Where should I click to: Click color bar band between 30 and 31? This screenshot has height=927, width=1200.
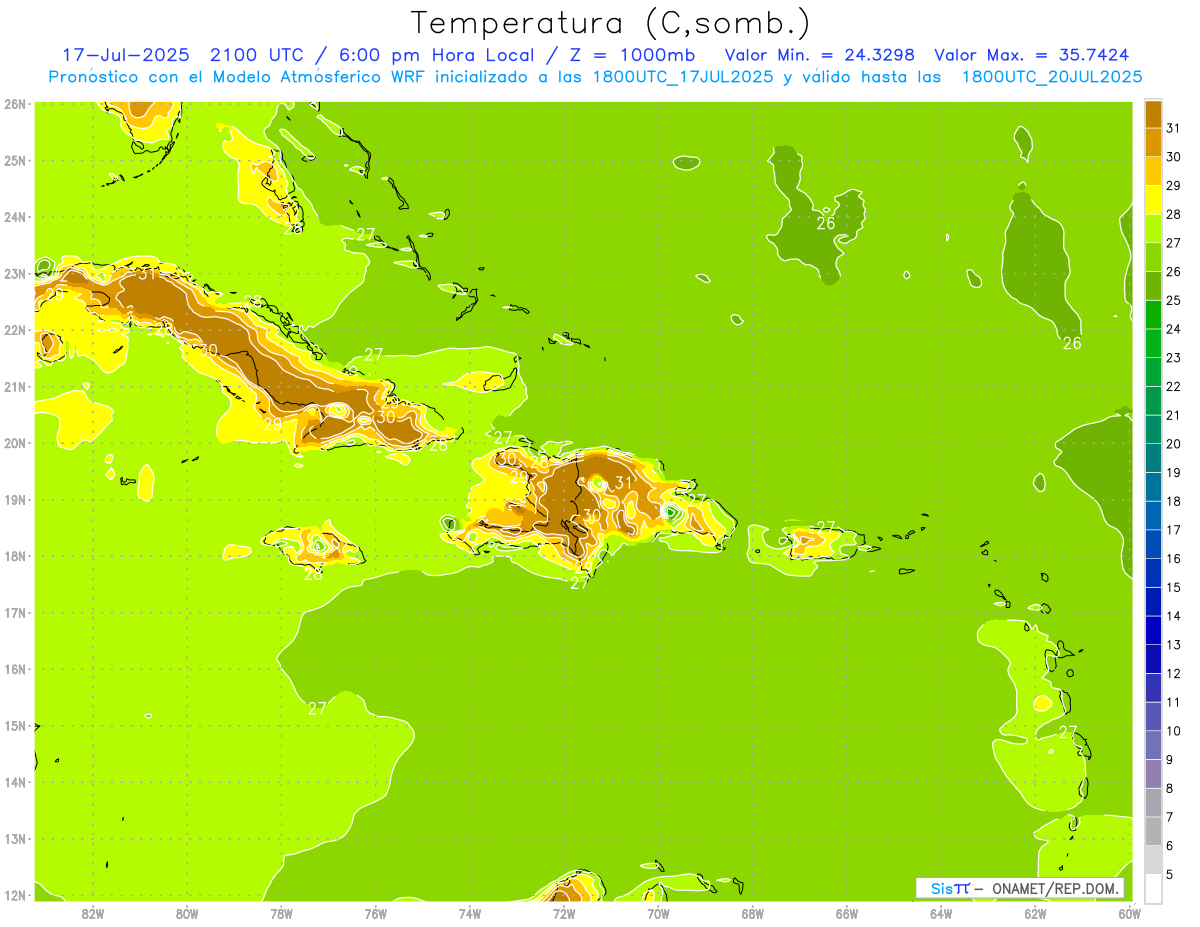coord(1153,141)
